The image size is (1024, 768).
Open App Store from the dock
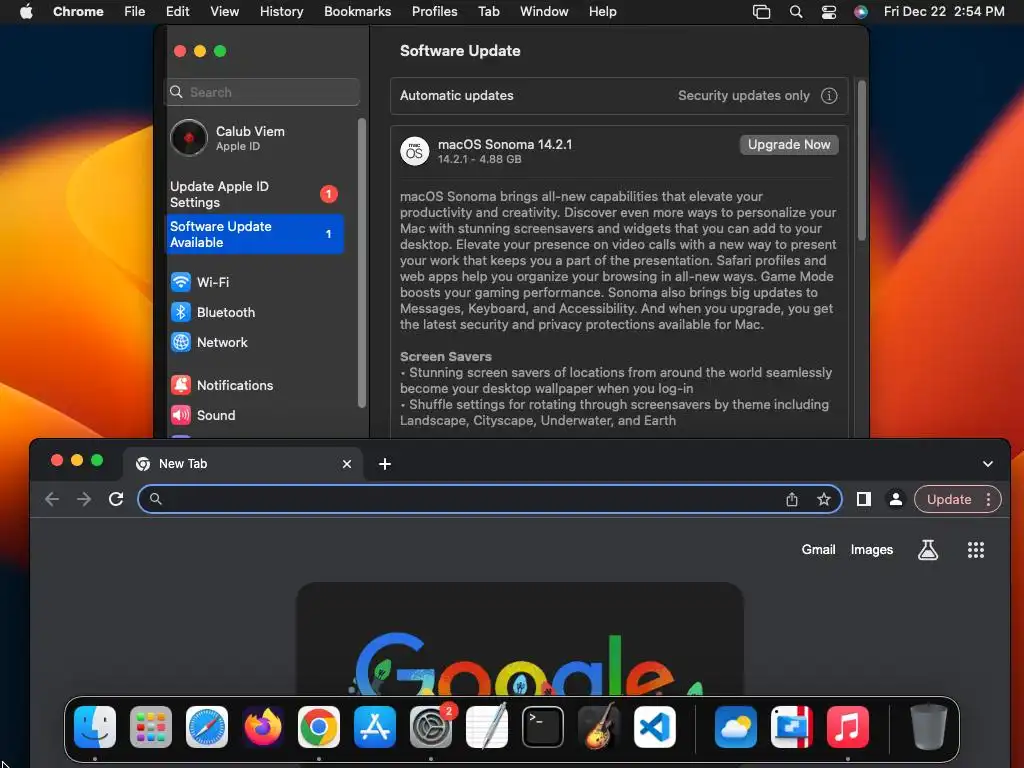coord(375,727)
